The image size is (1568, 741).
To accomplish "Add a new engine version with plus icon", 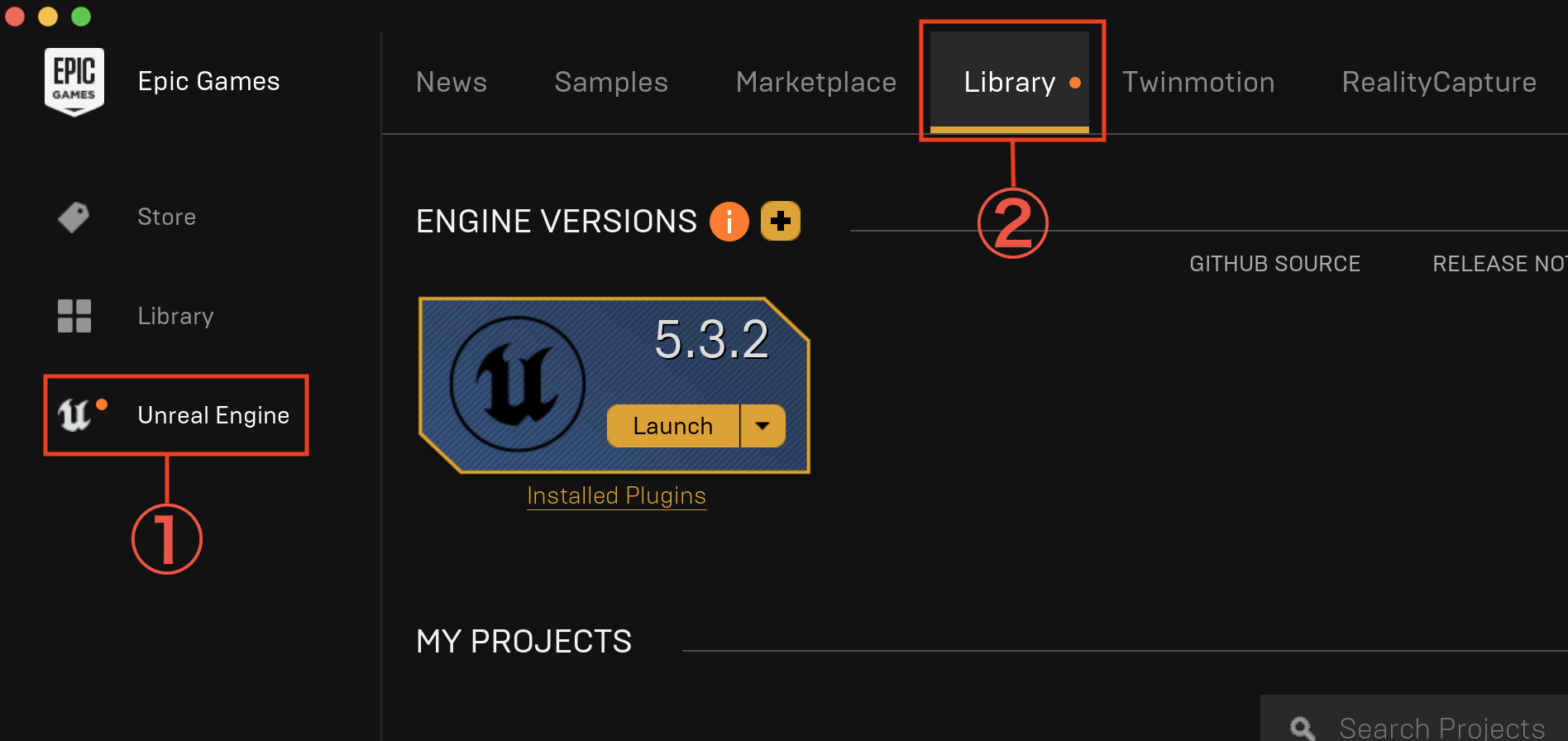I will (x=780, y=221).
